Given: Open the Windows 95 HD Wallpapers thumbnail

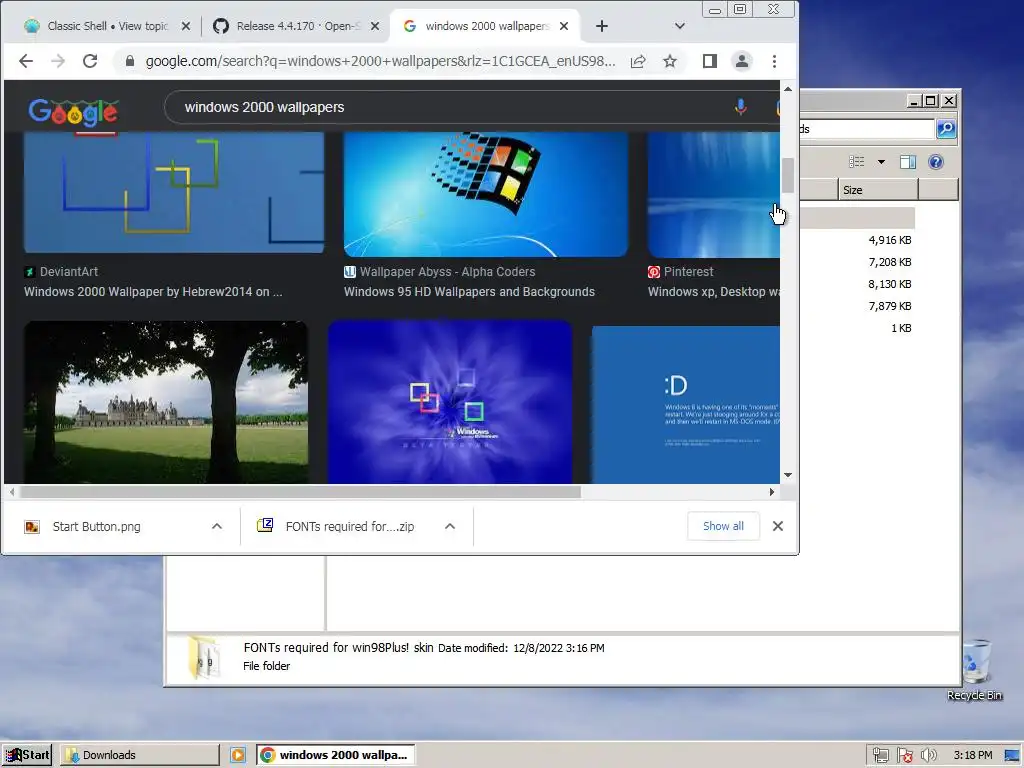Looking at the screenshot, I should (x=486, y=194).
